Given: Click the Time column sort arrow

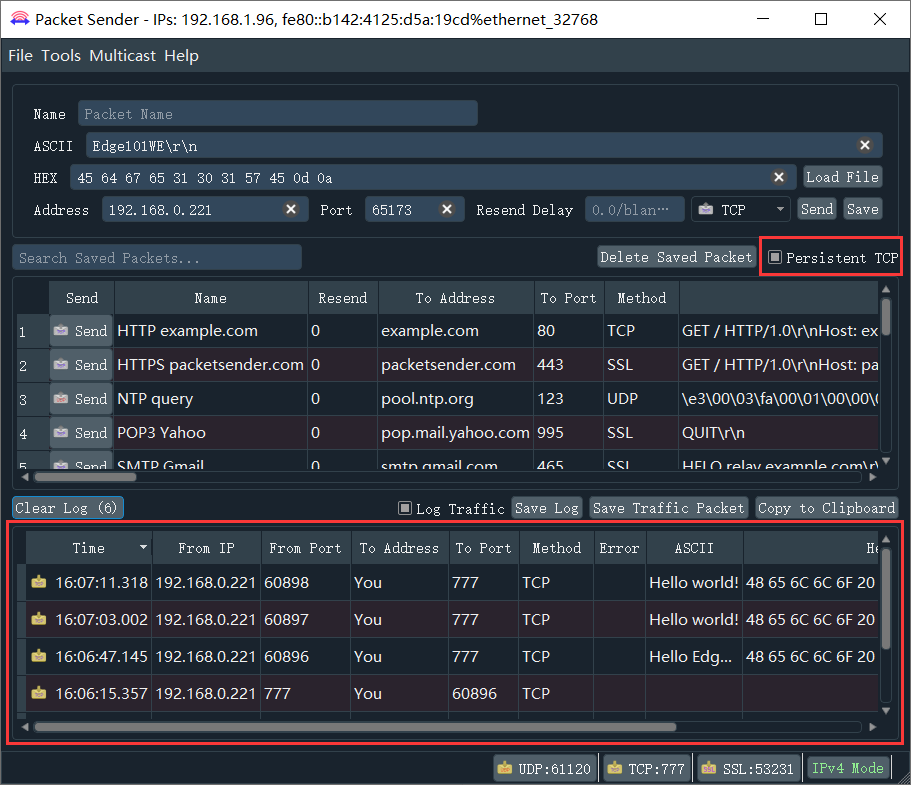Looking at the screenshot, I should [143, 547].
